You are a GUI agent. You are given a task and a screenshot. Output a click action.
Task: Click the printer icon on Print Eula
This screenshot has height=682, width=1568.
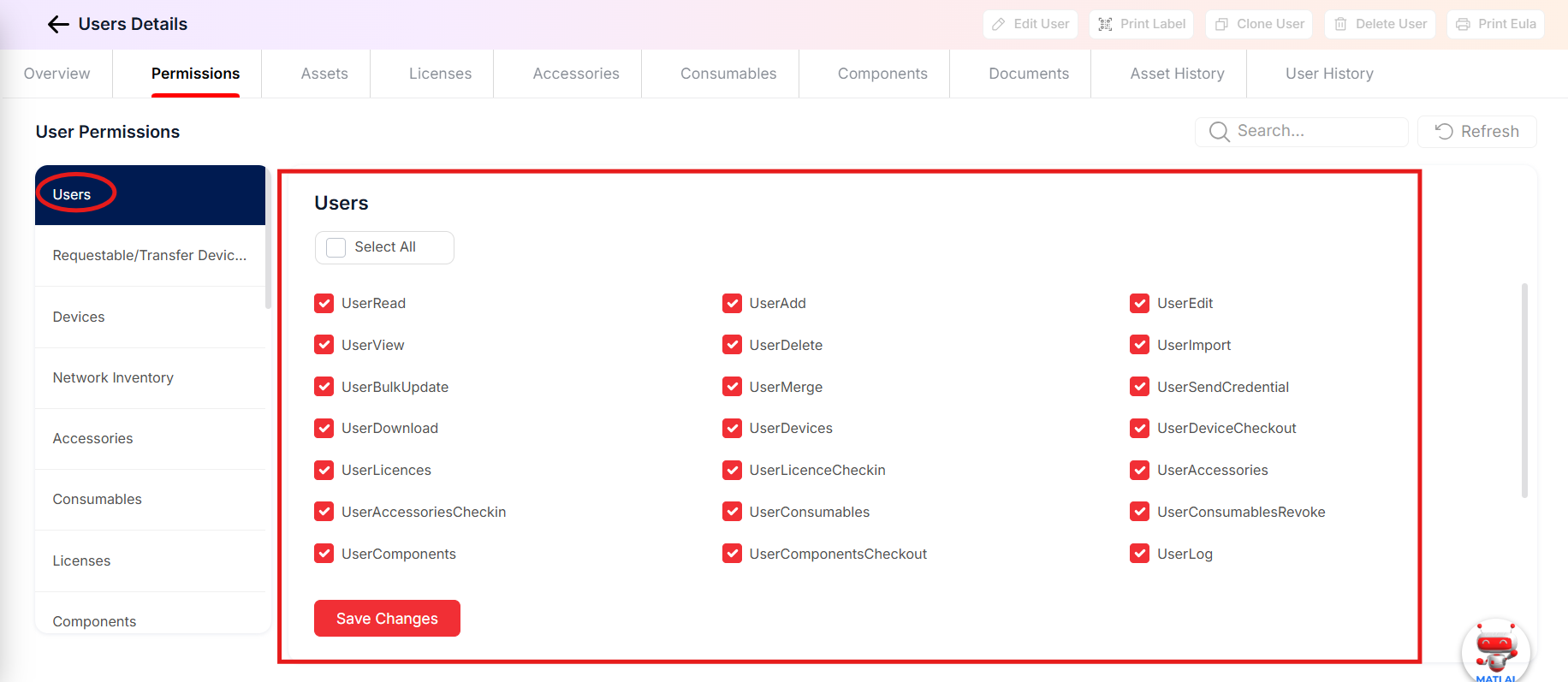click(1463, 24)
